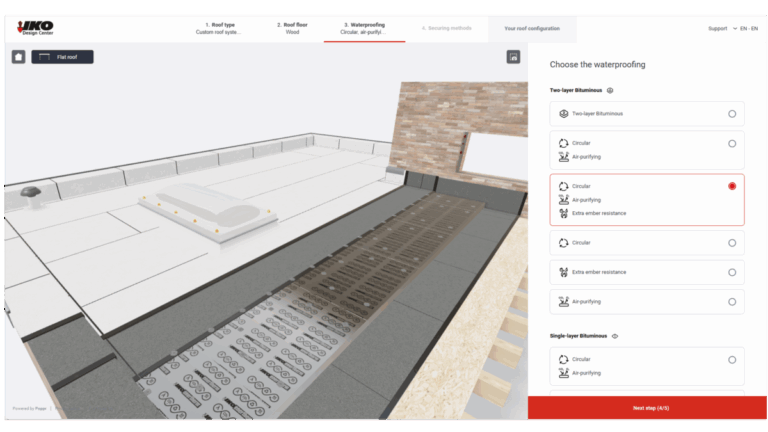The image size is (768, 432).
Task: Select the Air-purifying-only radio option
Action: [732, 302]
